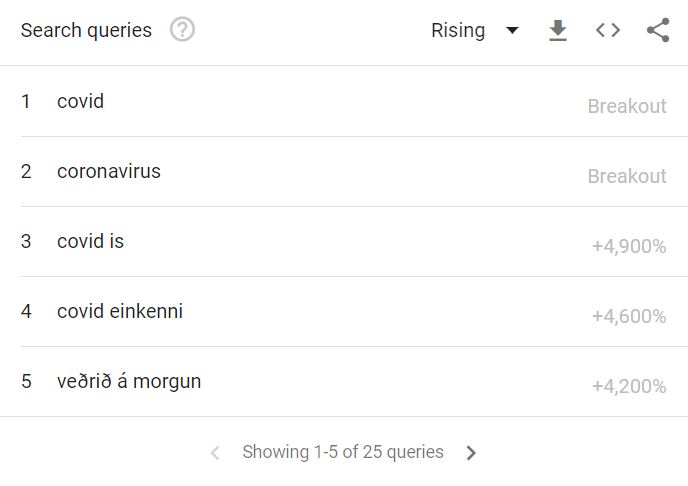Expand the Rising dropdown arrow
This screenshot has height=486, width=688.
512,30
